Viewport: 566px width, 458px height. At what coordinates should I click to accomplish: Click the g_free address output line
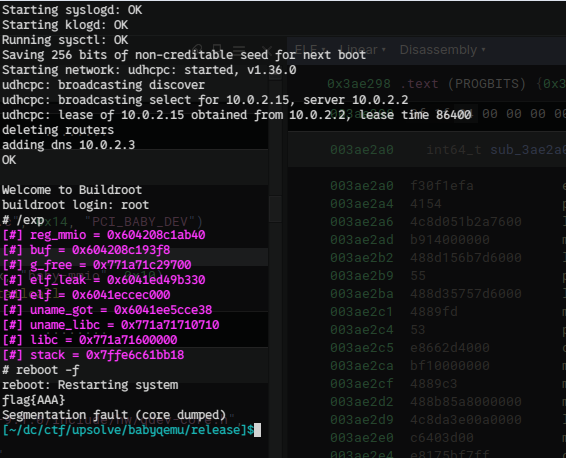pyautogui.click(x=97, y=265)
